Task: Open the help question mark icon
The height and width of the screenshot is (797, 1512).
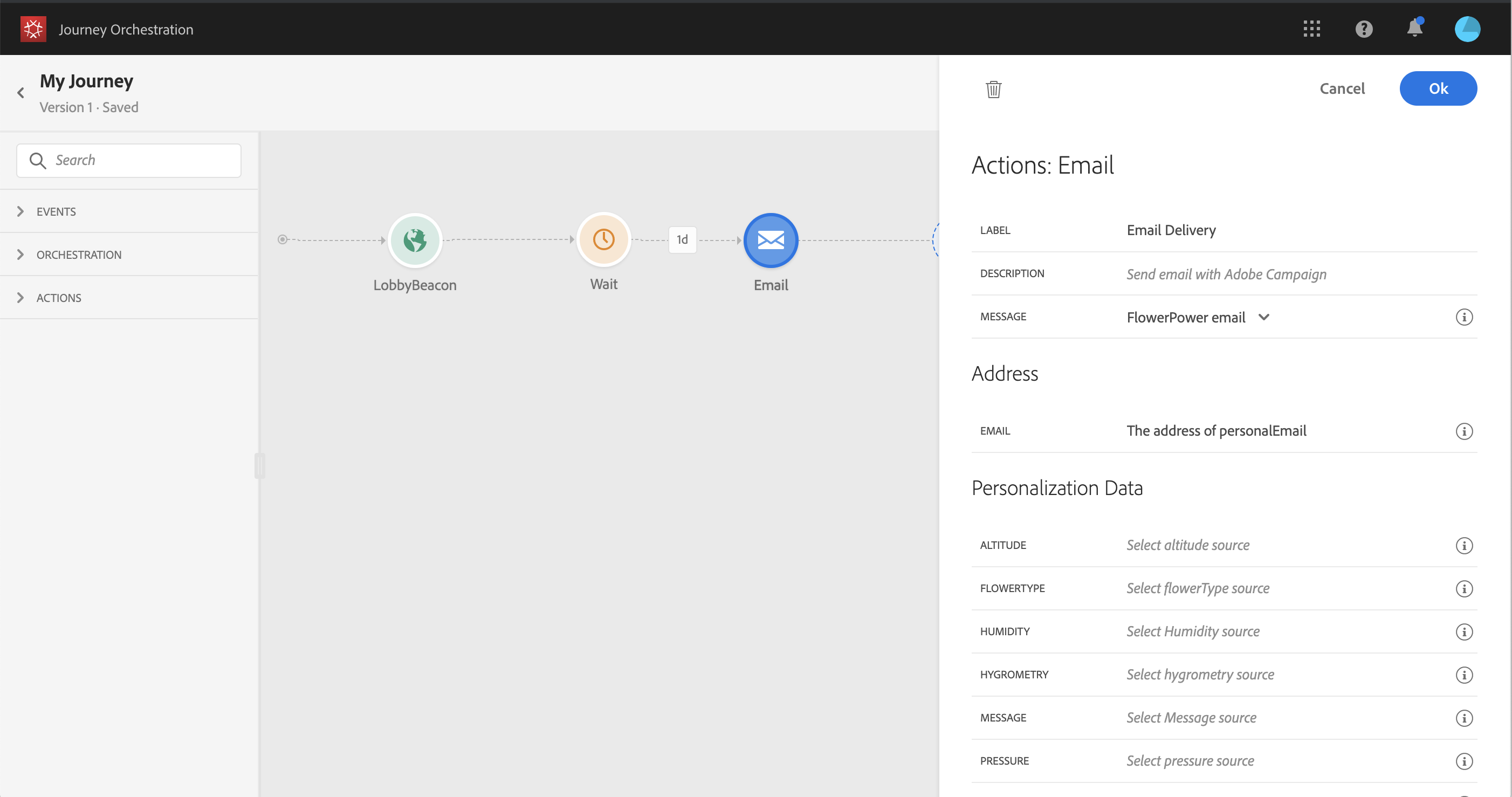Action: coord(1364,29)
